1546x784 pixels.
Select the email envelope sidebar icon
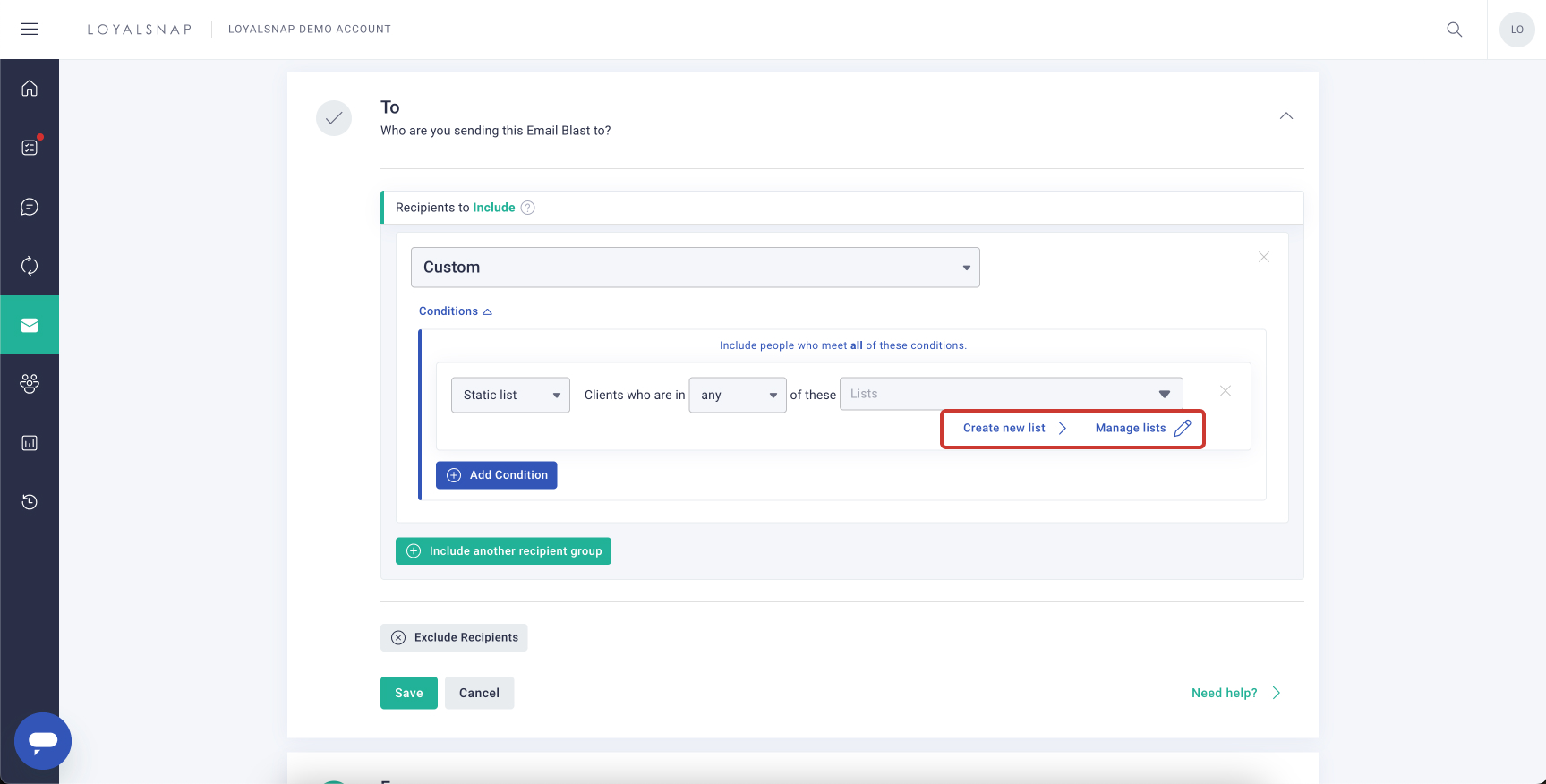30,325
